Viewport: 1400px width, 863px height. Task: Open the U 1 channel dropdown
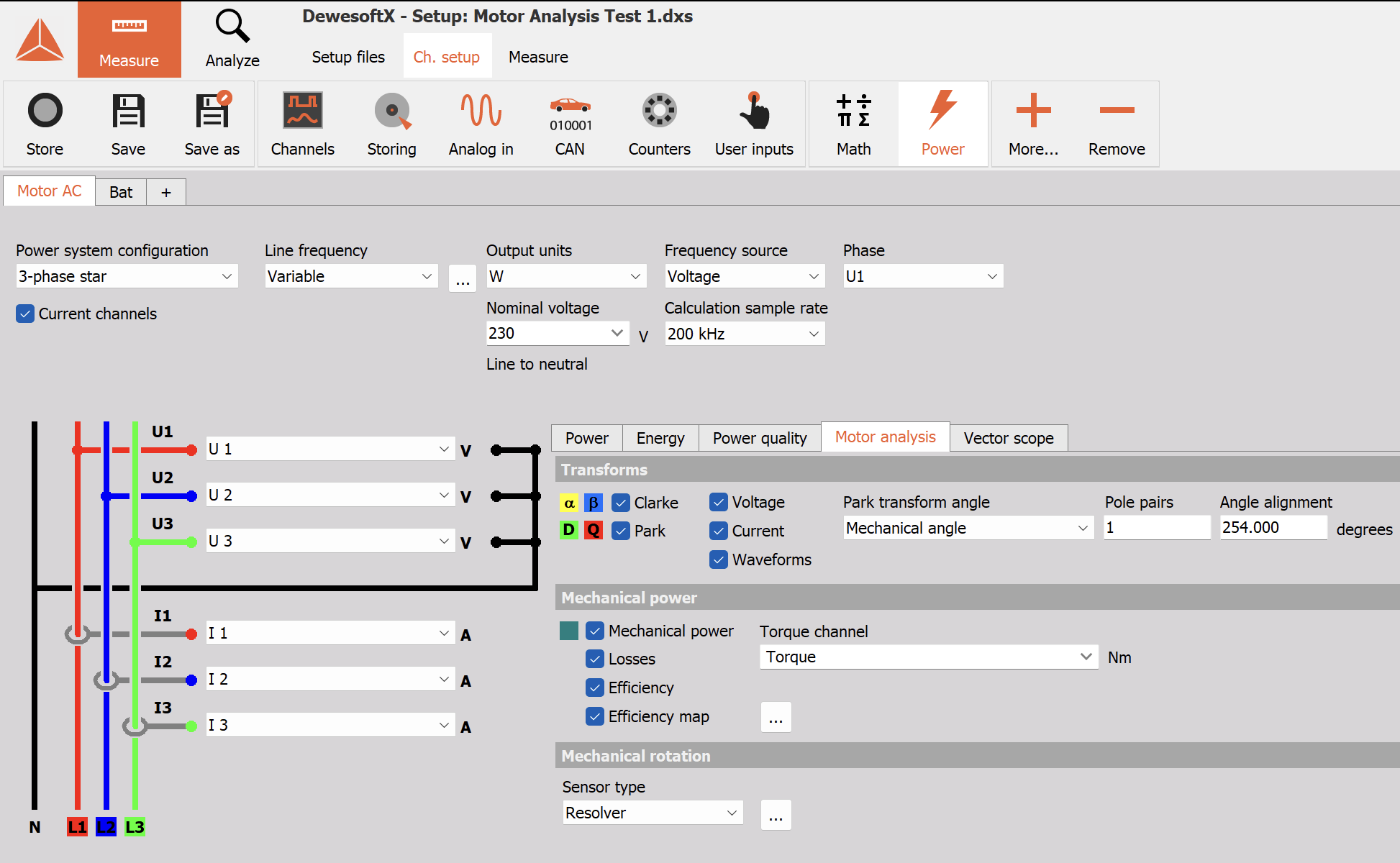[330, 449]
